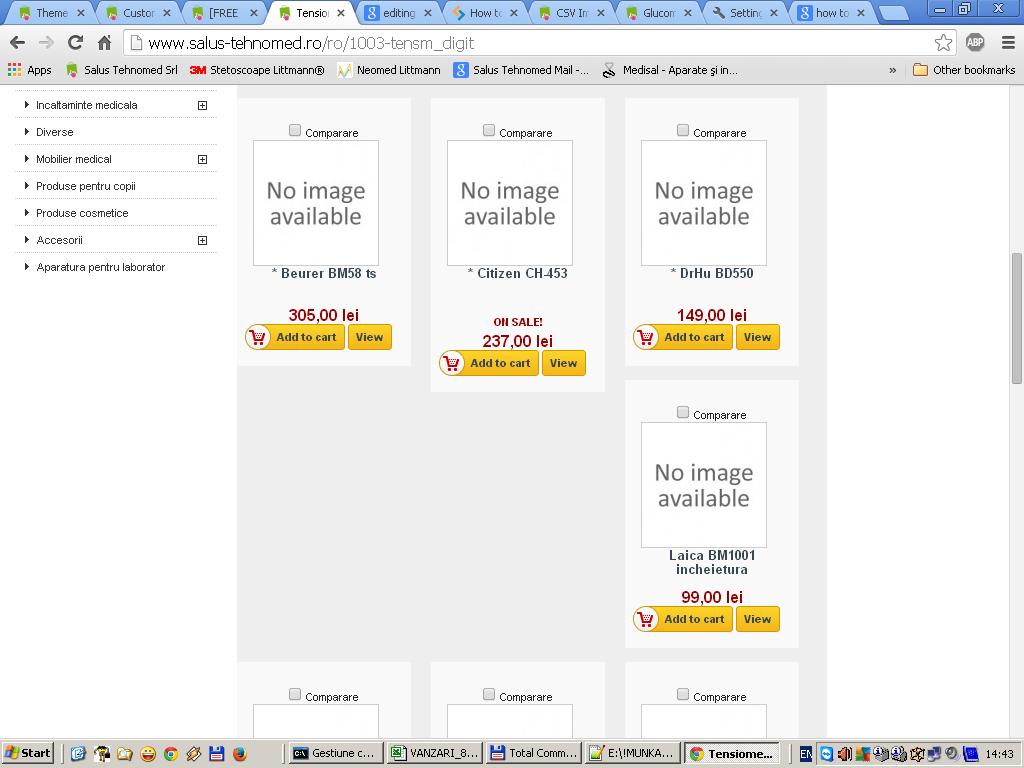Open Salus Tehnomed Srl bookmark
This screenshot has height=768, width=1024.
point(121,70)
